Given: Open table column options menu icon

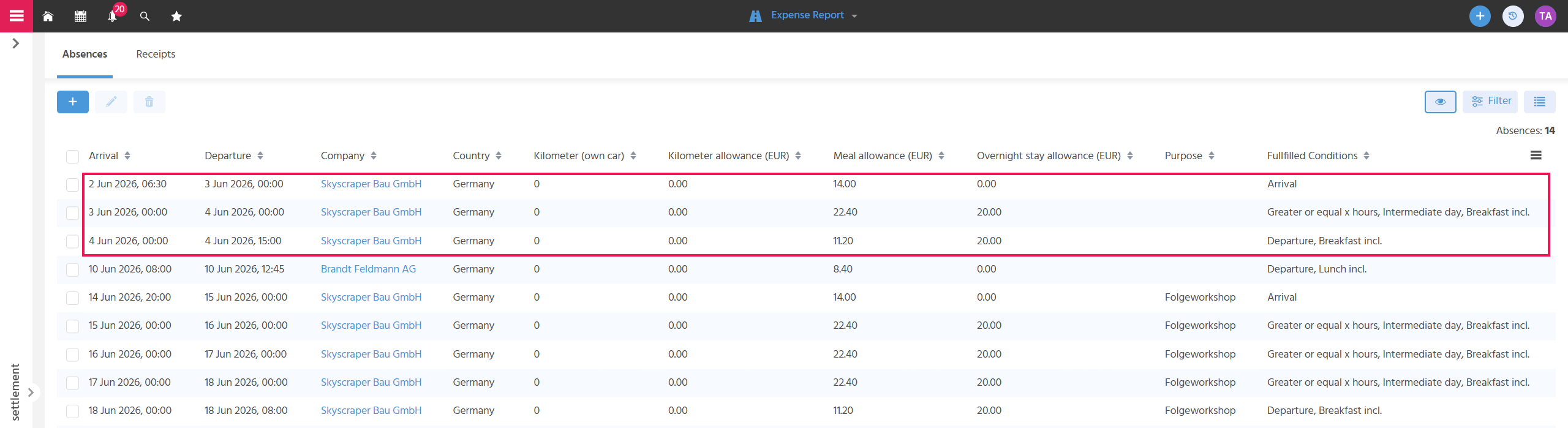Looking at the screenshot, I should pos(1536,156).
